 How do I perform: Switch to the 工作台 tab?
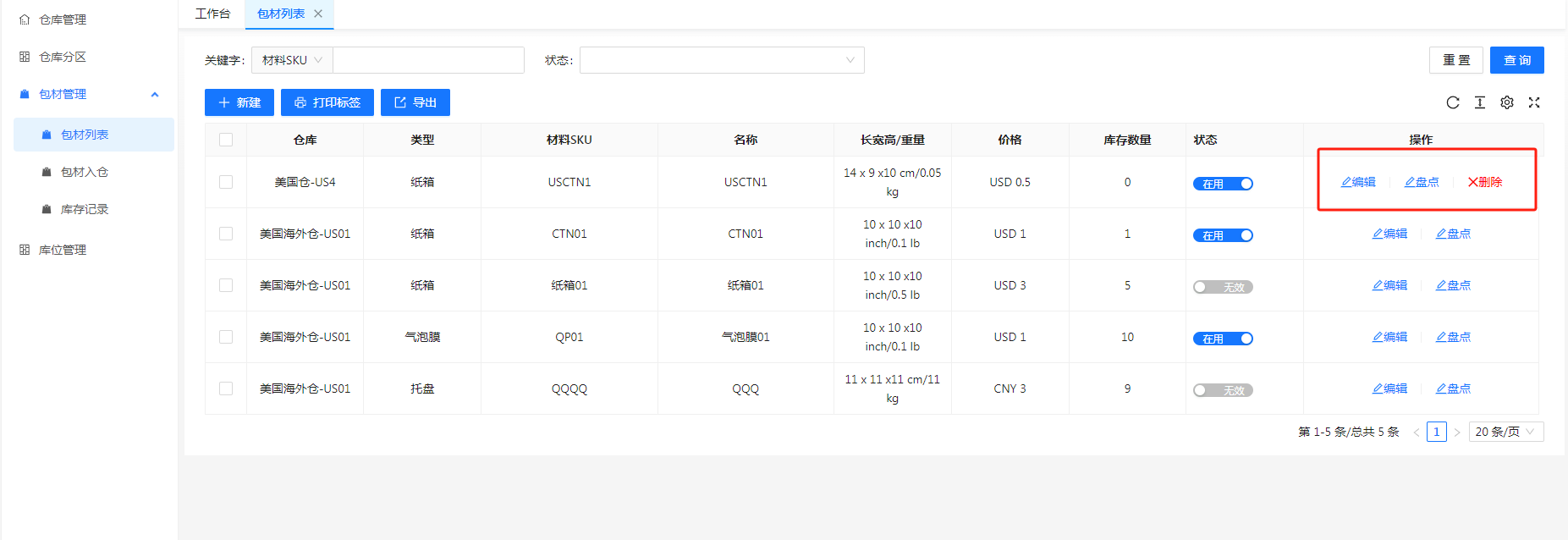212,14
